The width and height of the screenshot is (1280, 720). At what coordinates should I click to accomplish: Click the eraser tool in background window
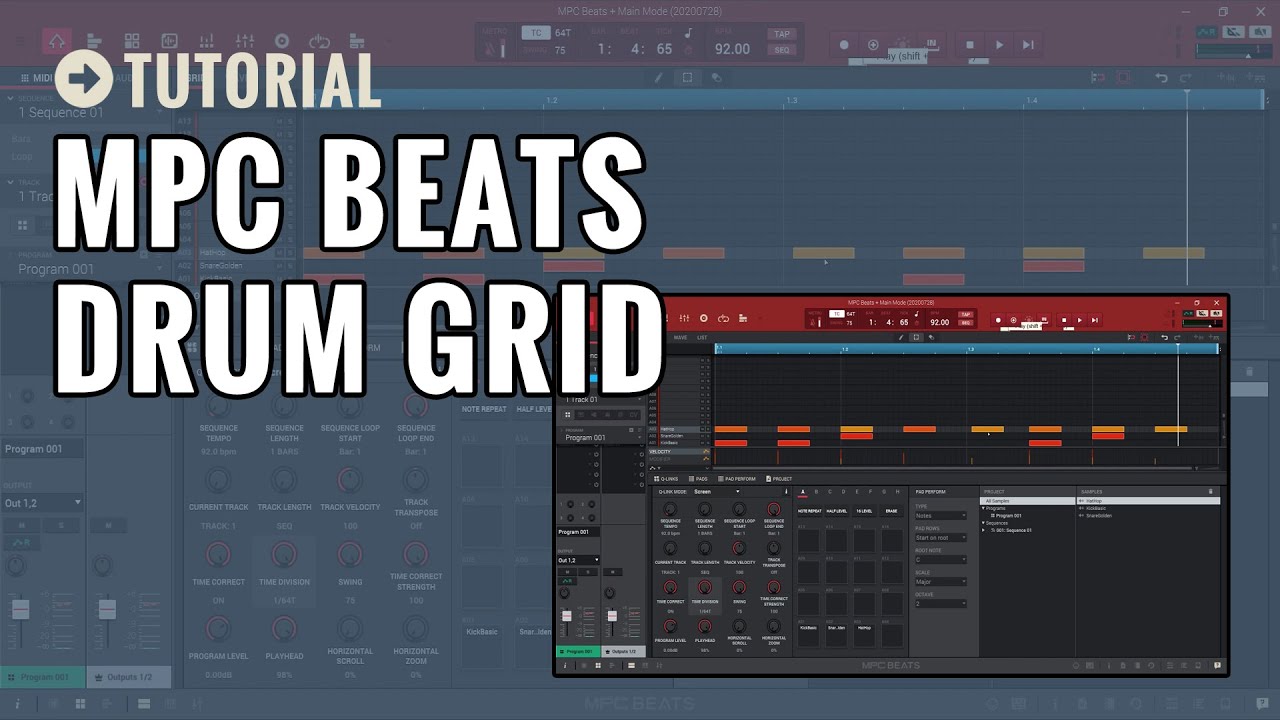point(716,77)
